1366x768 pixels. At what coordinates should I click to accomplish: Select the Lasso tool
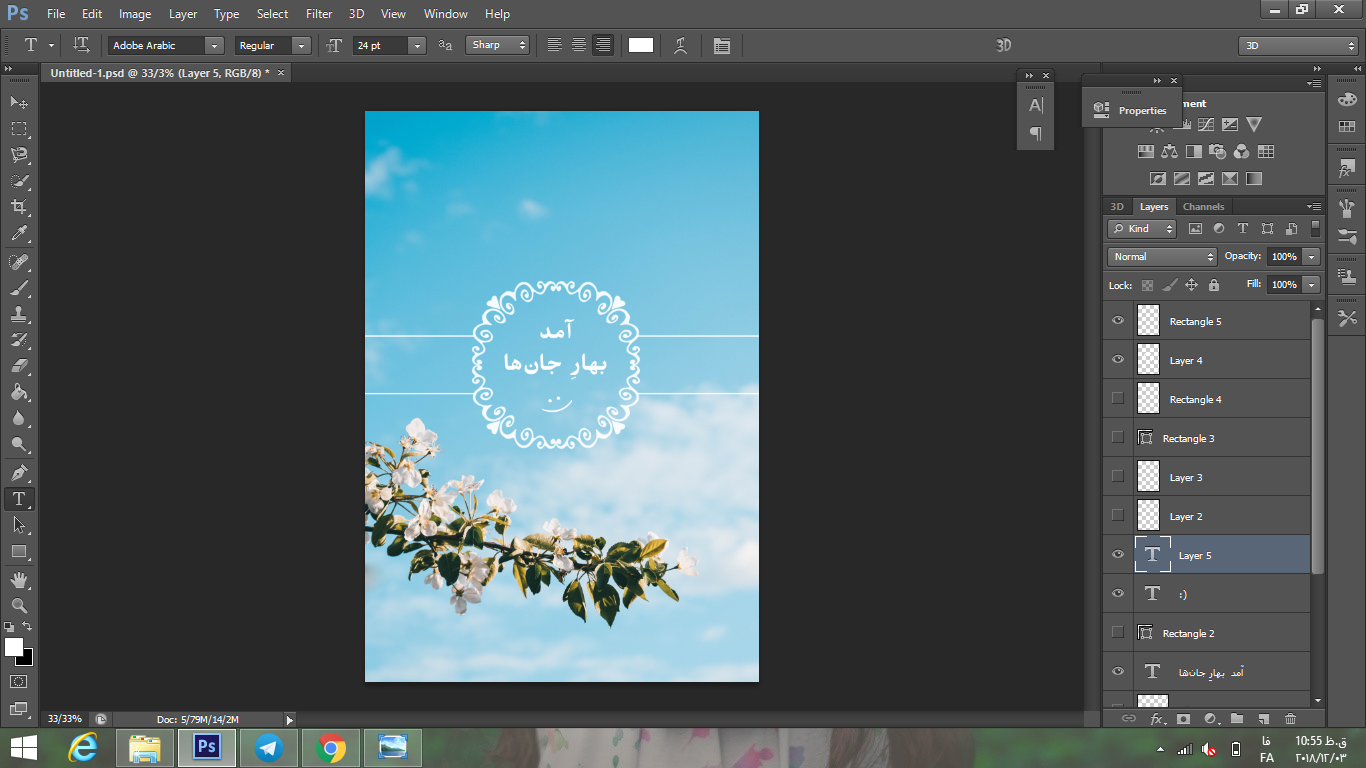pos(19,155)
